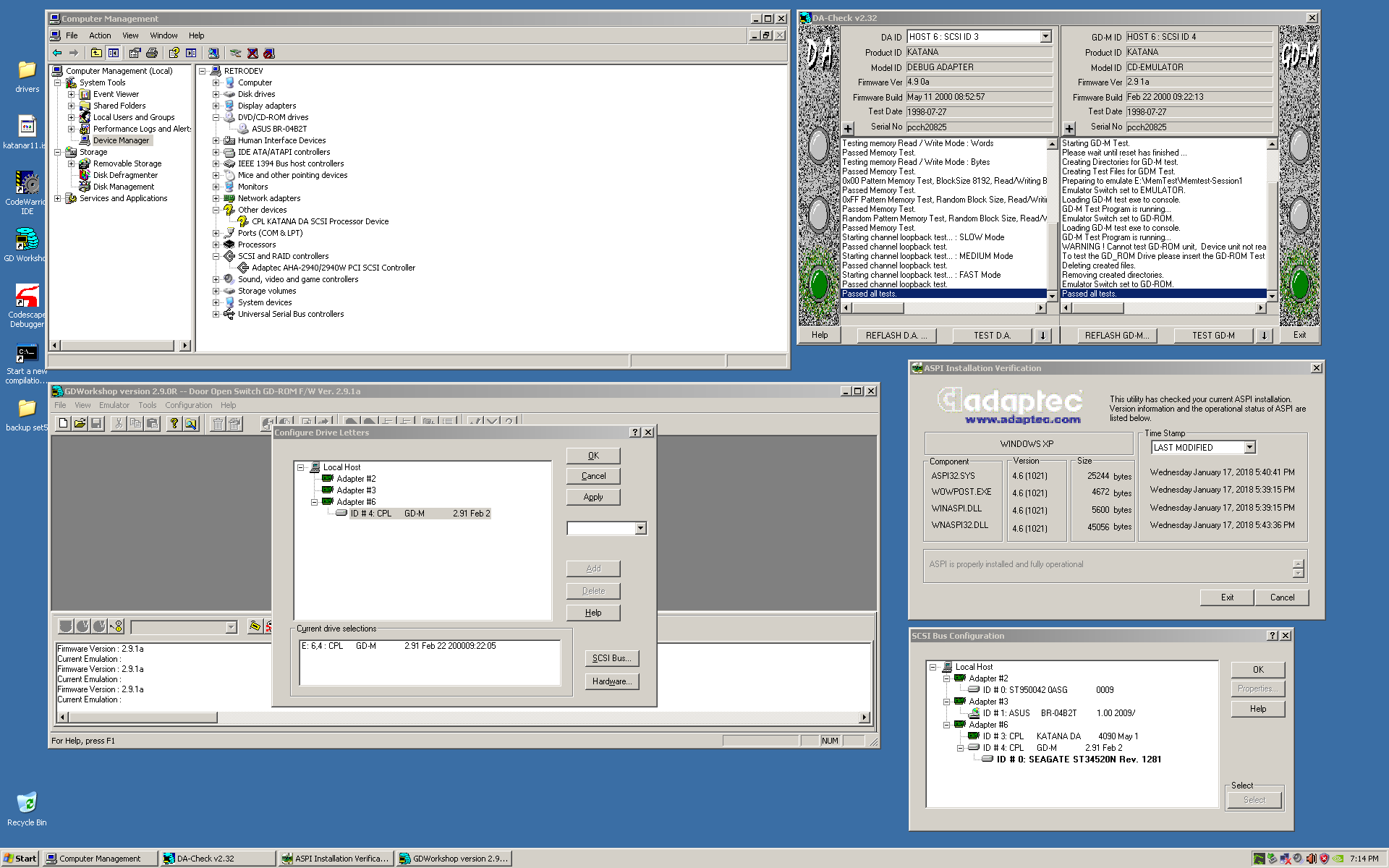Click the Uninstall device red X icon
The width and height of the screenshot is (1389, 868).
[252, 53]
